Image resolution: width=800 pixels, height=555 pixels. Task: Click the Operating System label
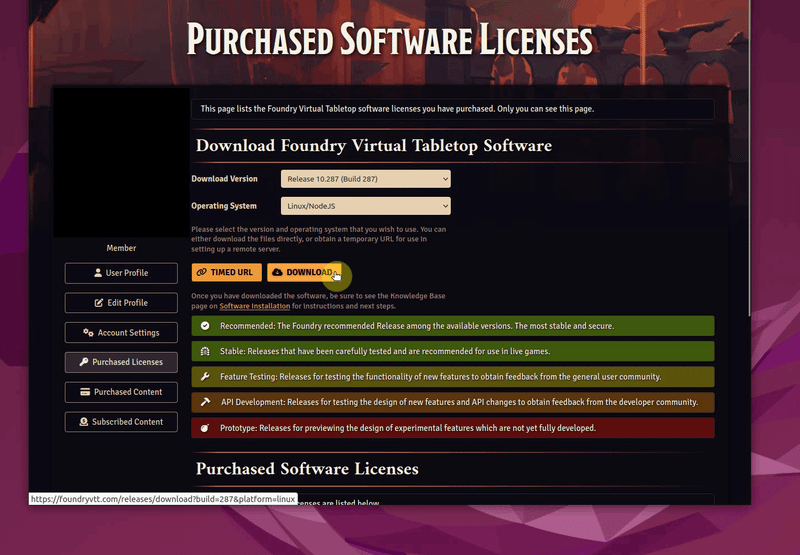click(x=224, y=206)
